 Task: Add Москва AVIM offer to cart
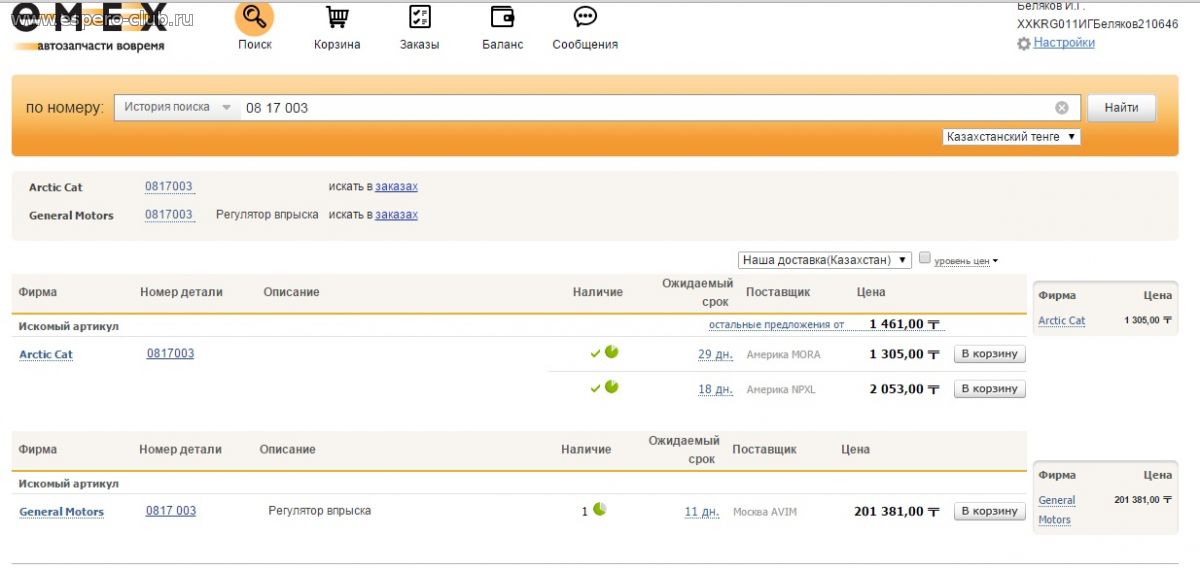click(989, 511)
